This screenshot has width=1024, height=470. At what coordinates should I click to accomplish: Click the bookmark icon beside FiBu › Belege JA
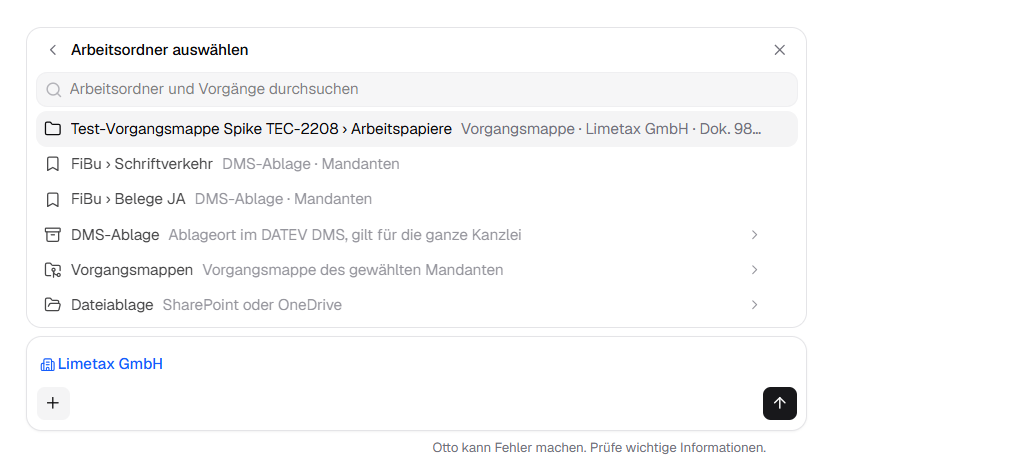tap(53, 199)
